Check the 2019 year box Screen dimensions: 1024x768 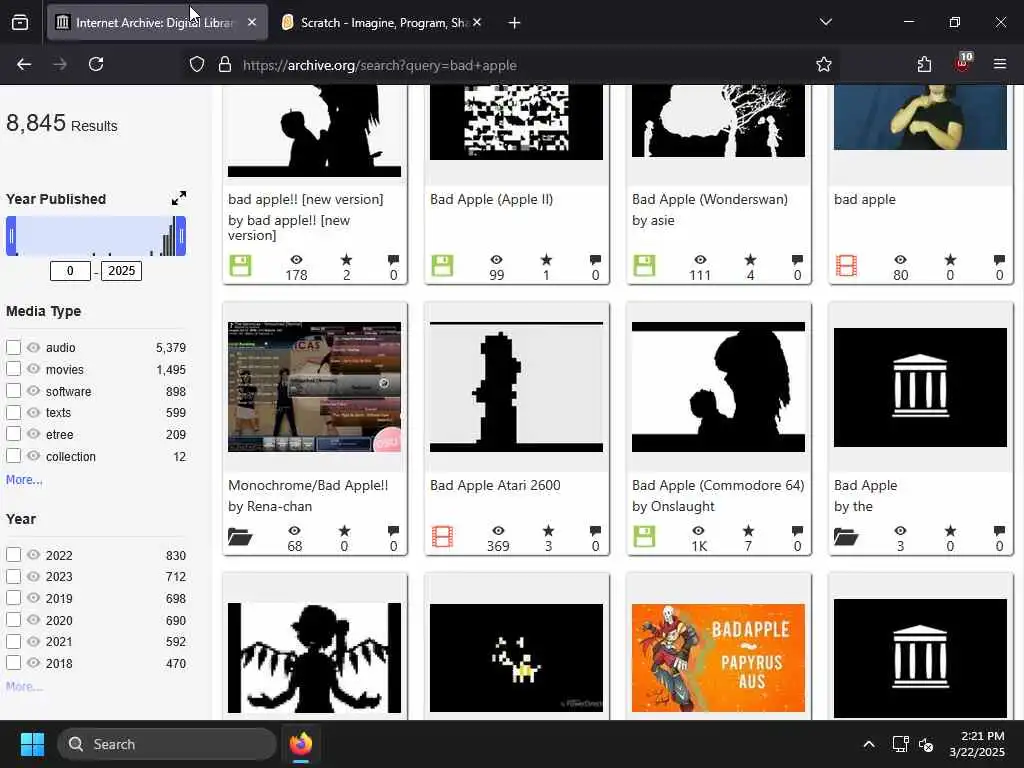(x=14, y=598)
